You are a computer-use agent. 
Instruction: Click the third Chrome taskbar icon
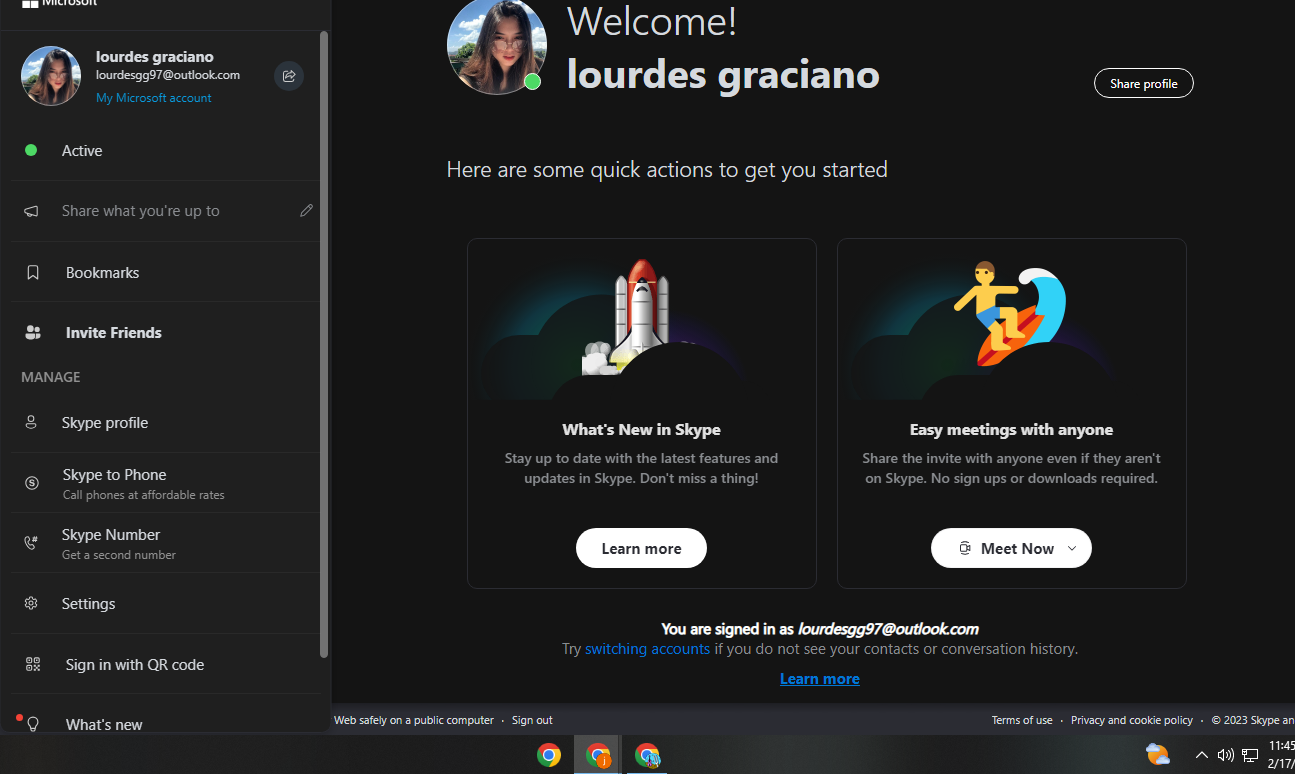(x=647, y=755)
